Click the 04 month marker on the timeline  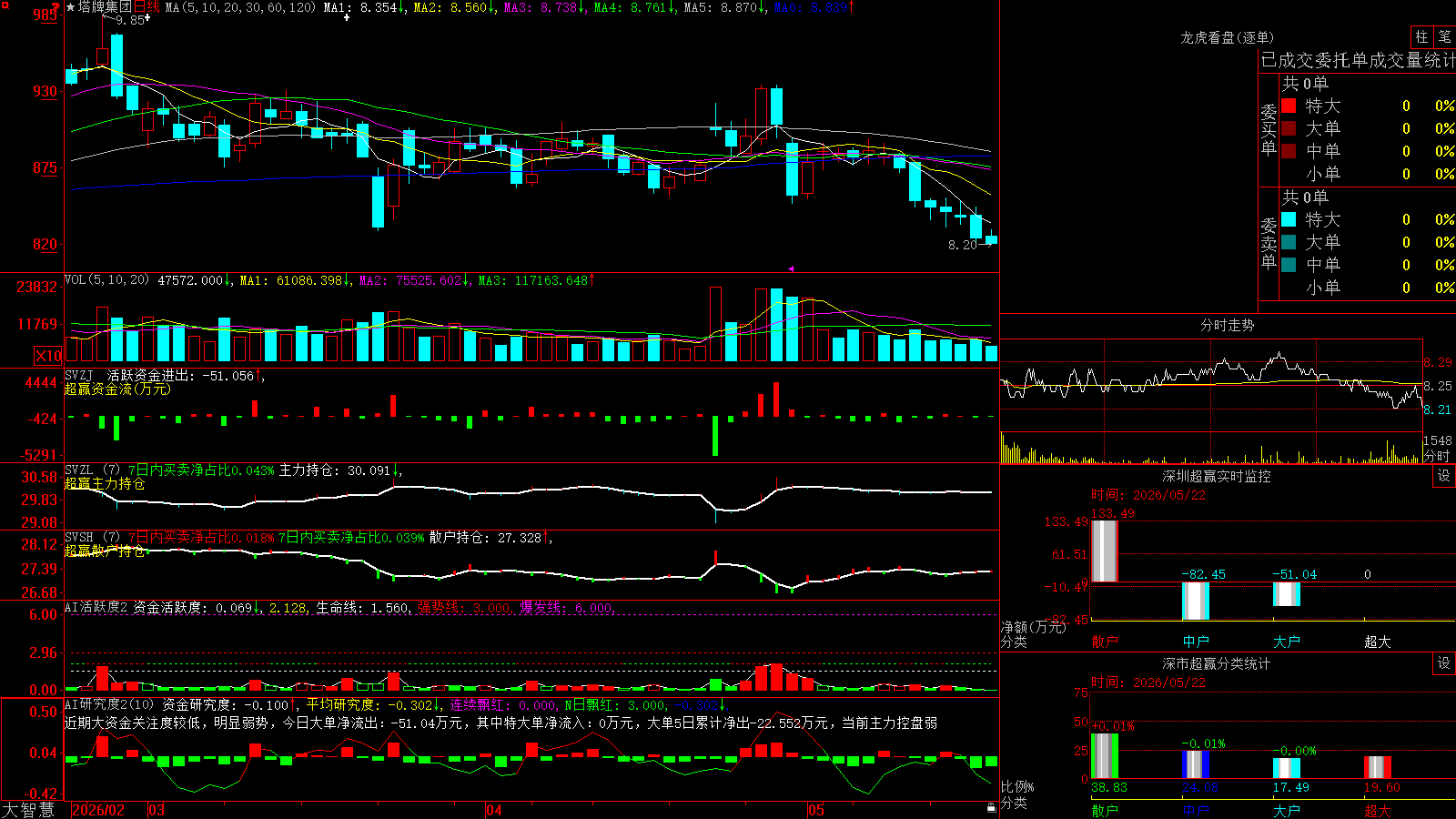[x=494, y=810]
